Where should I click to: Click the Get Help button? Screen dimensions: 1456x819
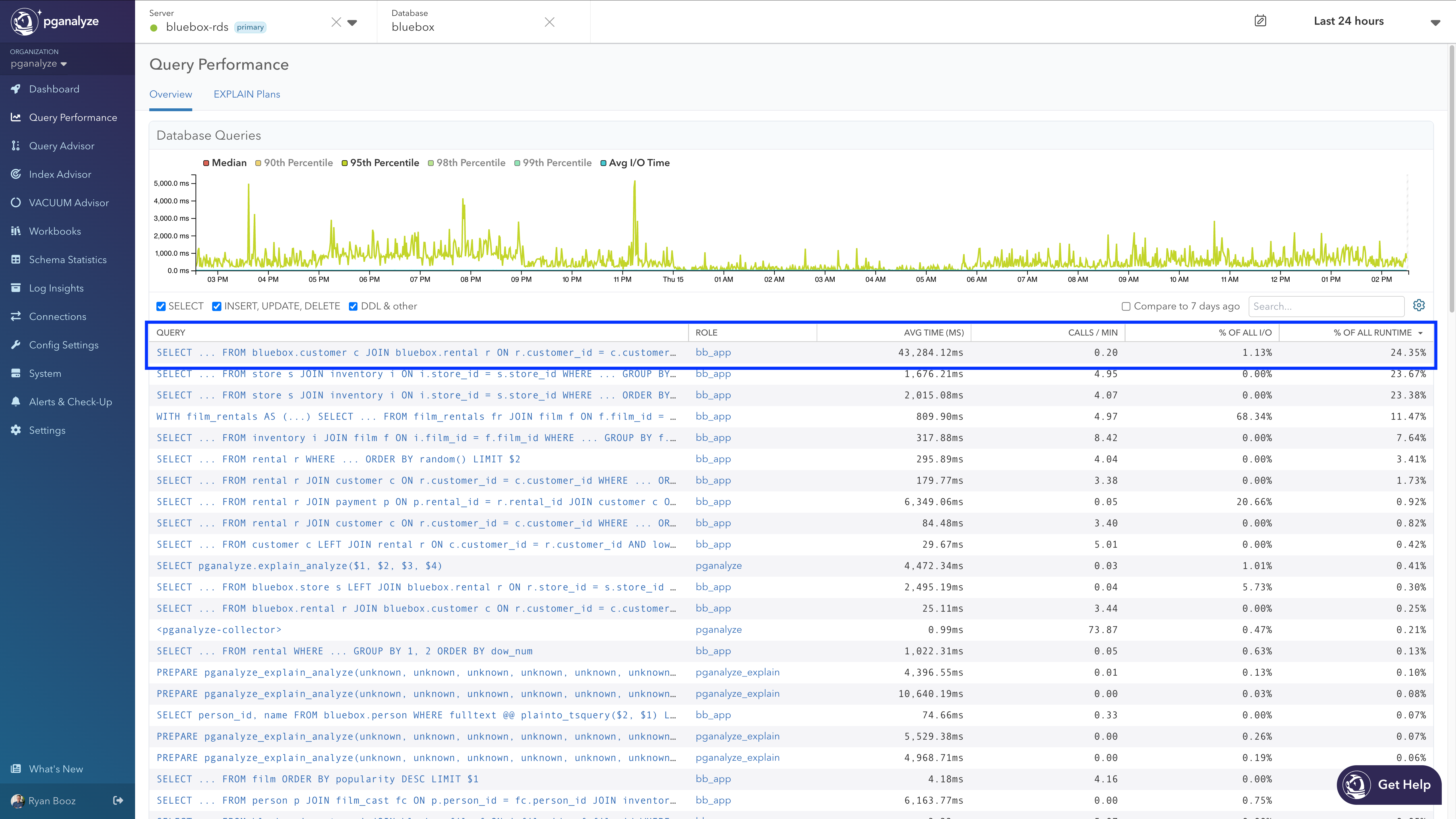coord(1389,785)
